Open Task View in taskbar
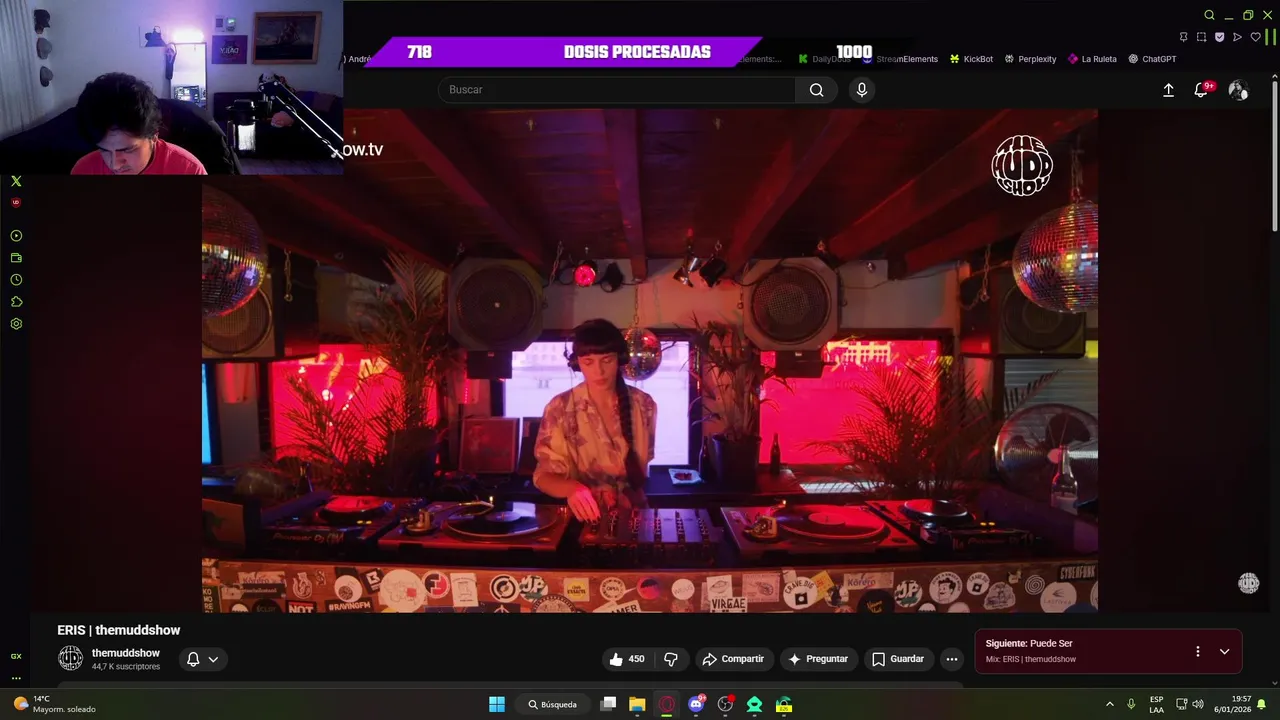This screenshot has width=1280, height=720. (608, 704)
